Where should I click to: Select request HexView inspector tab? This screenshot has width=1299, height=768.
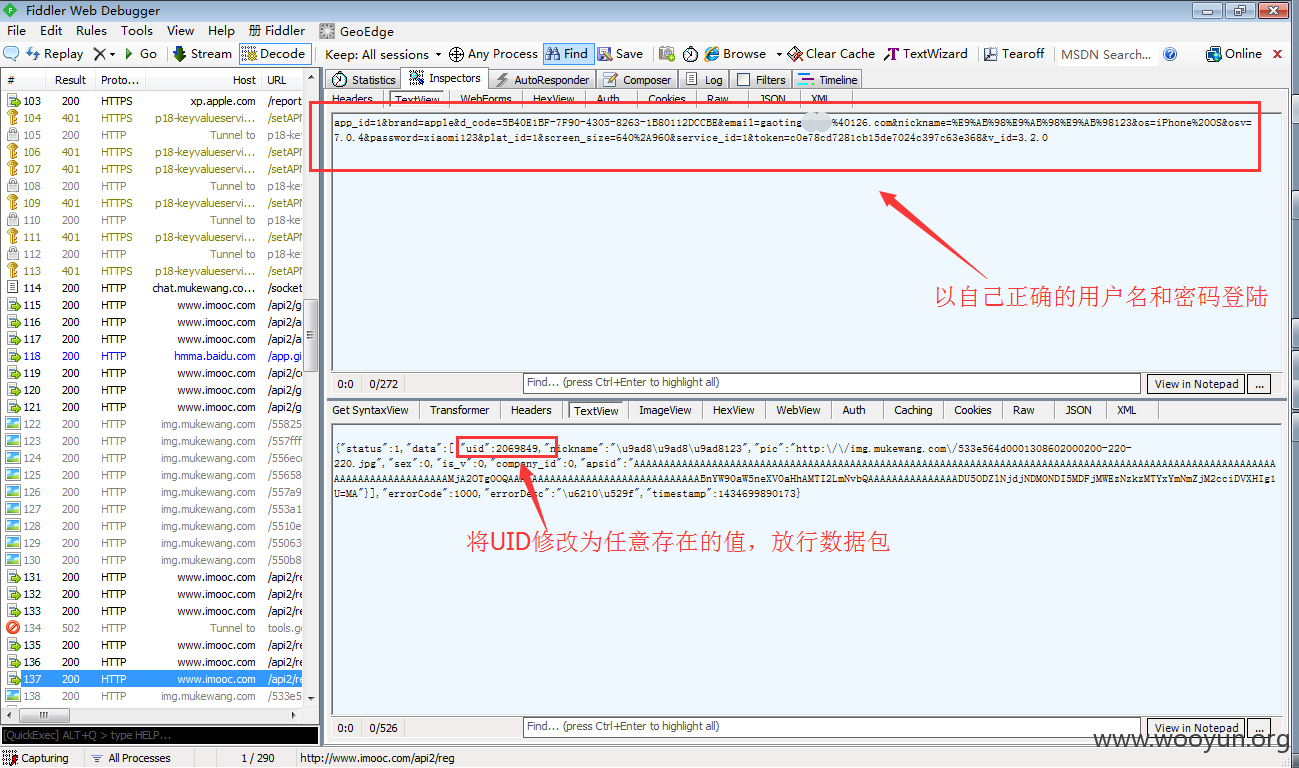[553, 99]
